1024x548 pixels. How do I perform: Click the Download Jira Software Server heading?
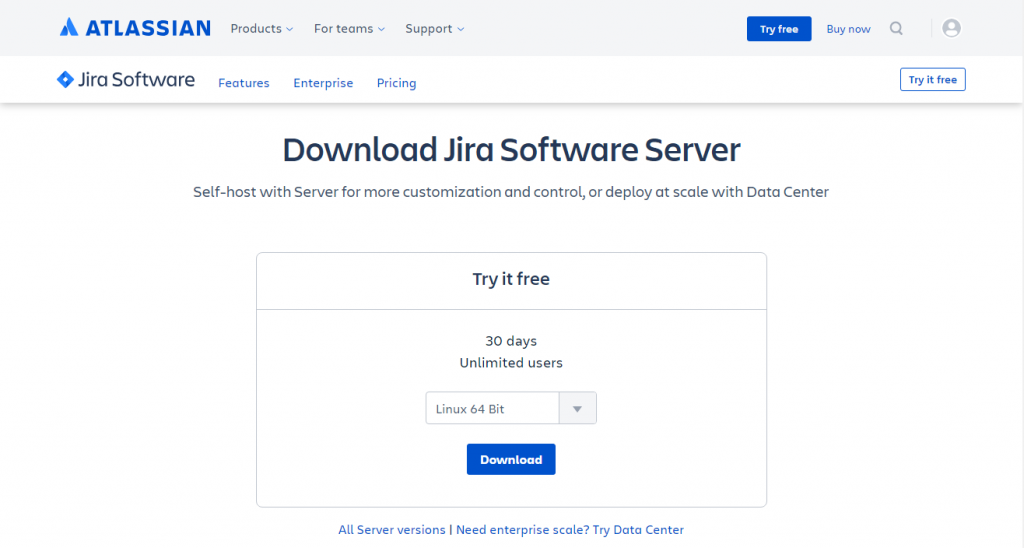point(511,150)
